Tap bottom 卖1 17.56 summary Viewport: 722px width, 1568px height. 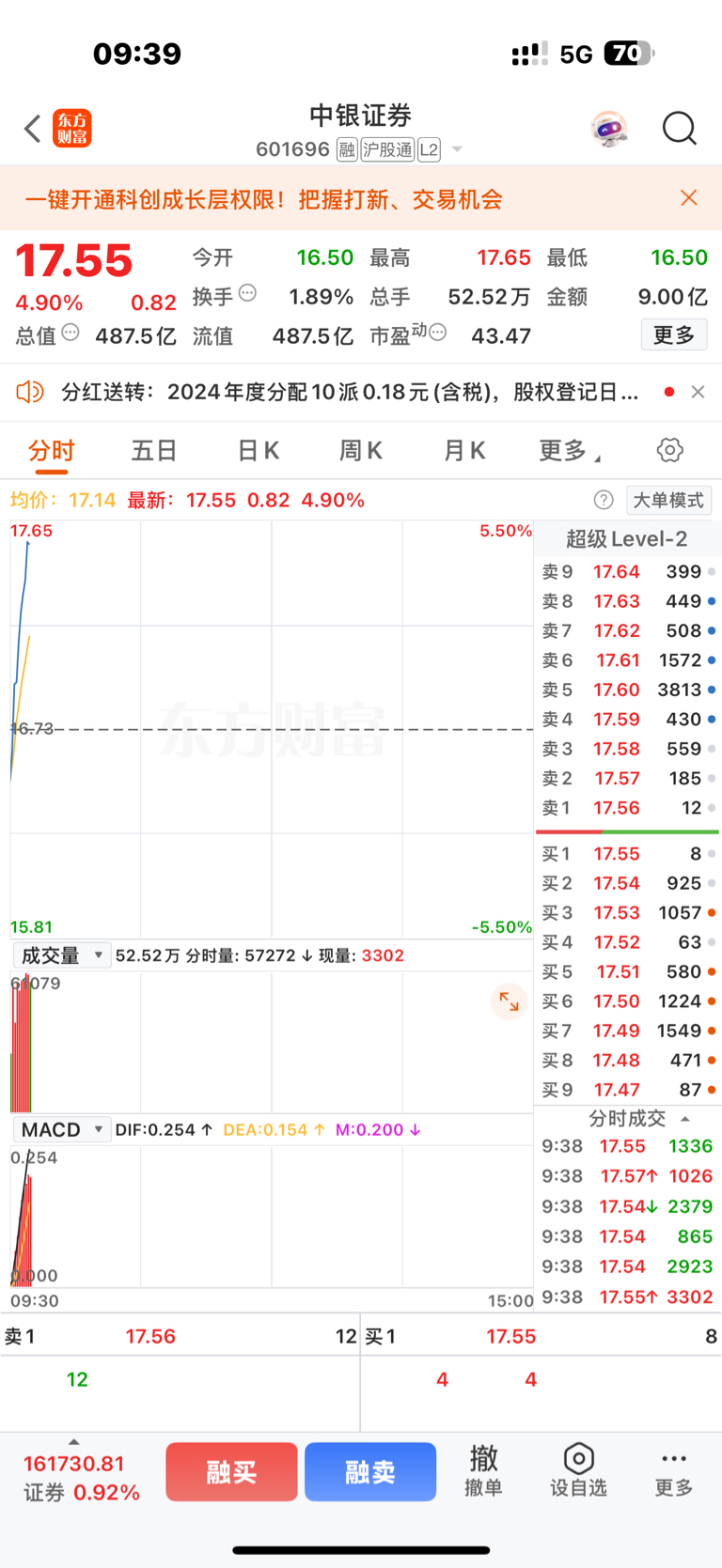(x=180, y=1336)
